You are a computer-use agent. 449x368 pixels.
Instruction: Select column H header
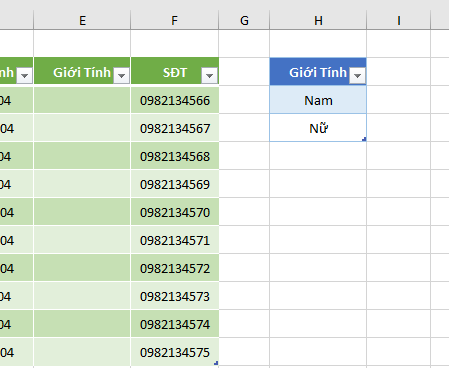tap(318, 21)
